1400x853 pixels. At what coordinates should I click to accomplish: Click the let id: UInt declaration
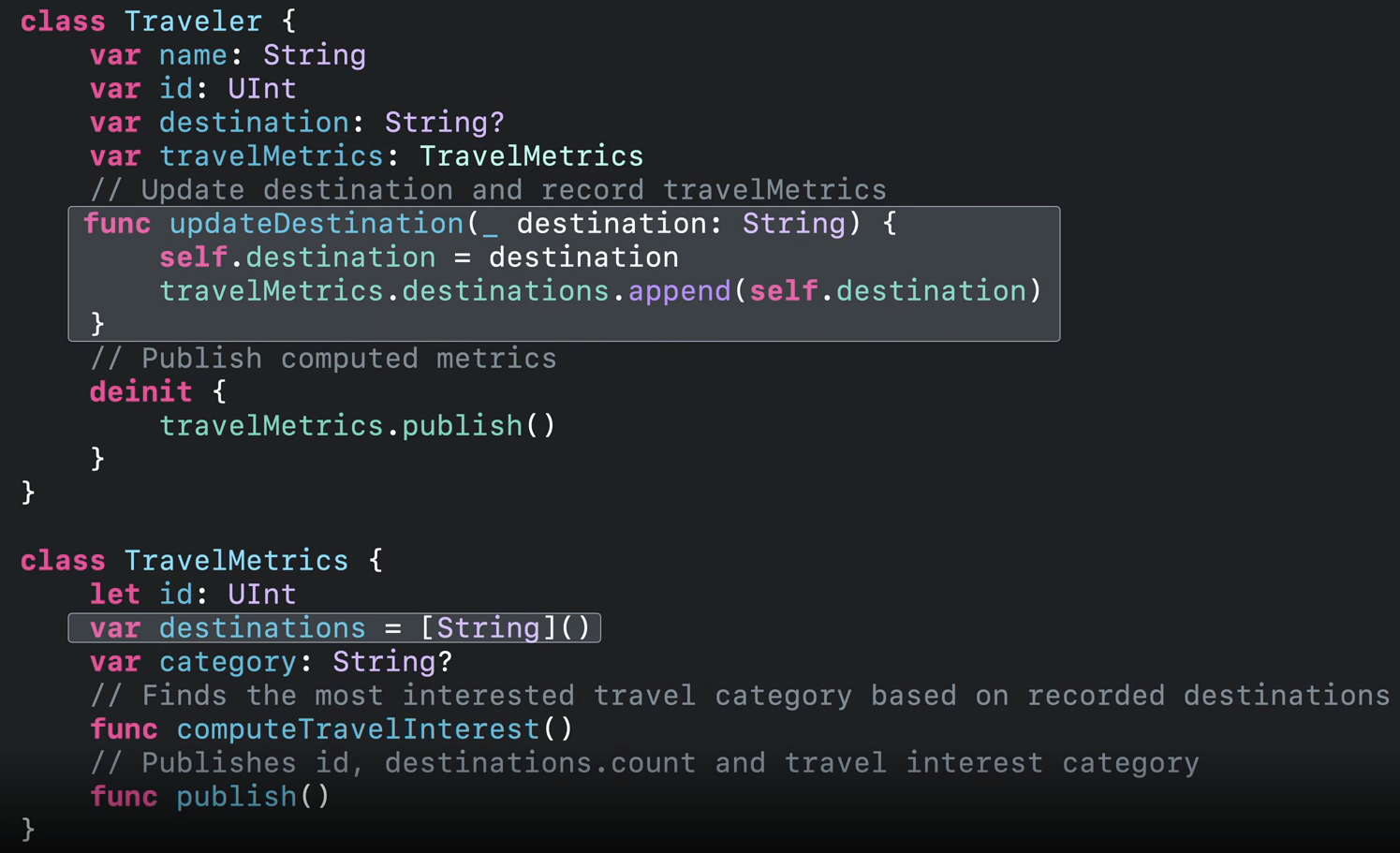[x=192, y=594]
